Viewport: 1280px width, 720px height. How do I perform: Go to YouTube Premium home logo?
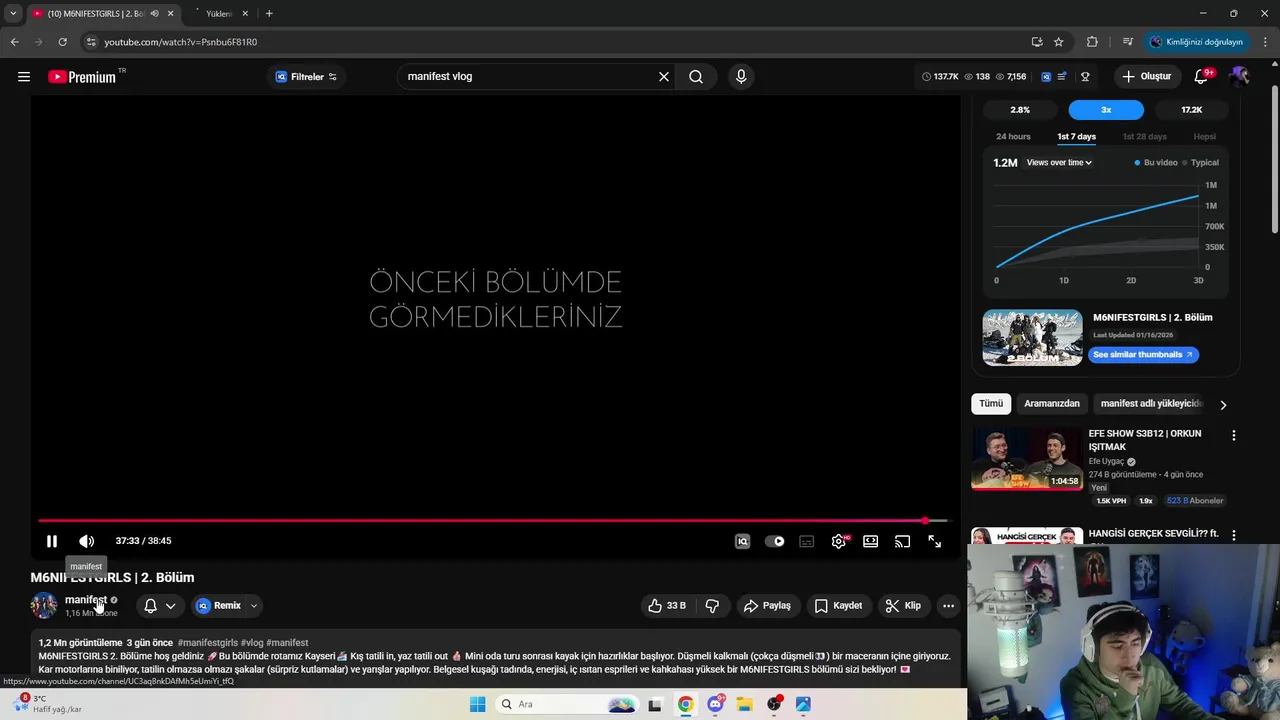point(82,77)
